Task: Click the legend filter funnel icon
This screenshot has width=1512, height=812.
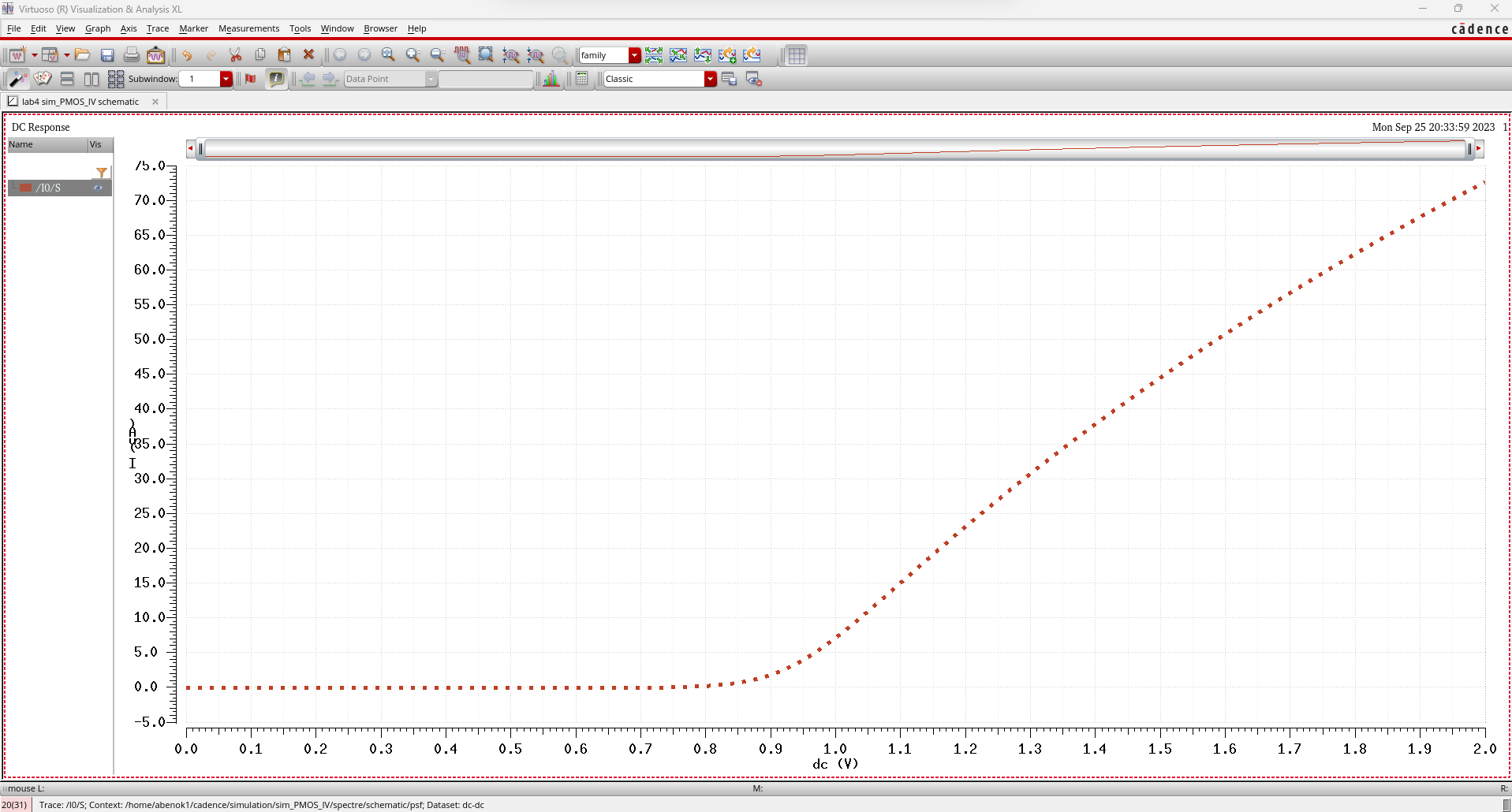Action: 102,173
